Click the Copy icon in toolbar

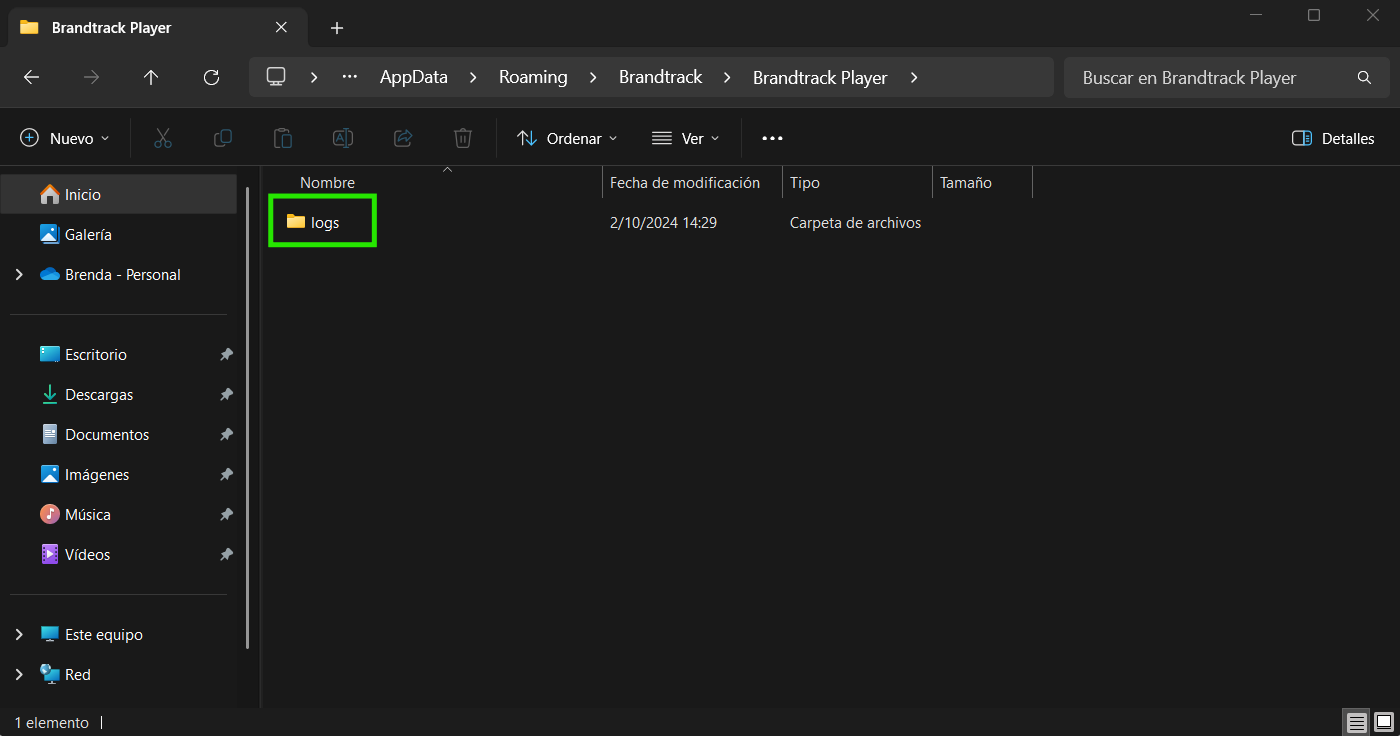(x=223, y=138)
